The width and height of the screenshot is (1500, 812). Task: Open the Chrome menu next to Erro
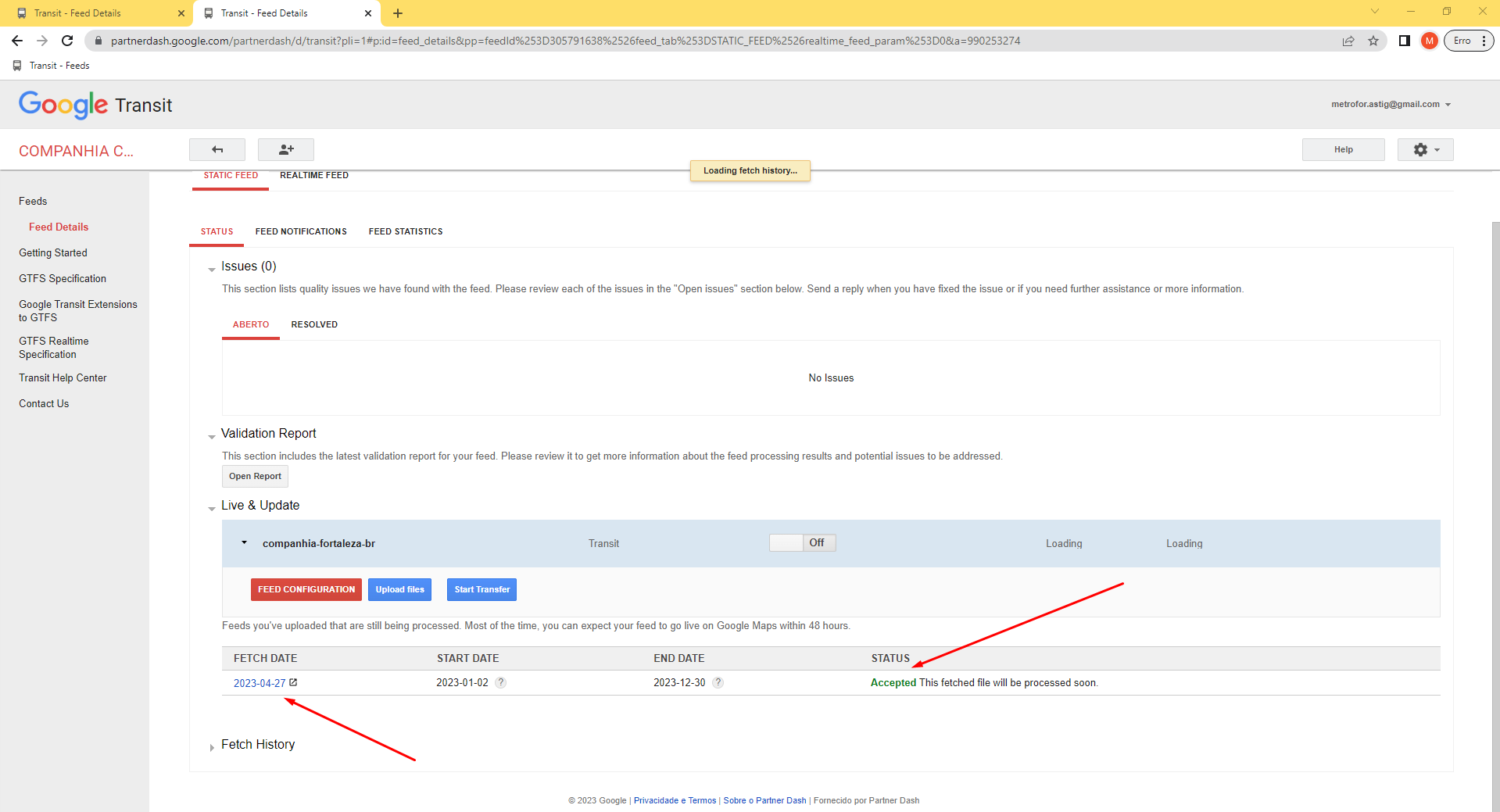(x=1484, y=41)
